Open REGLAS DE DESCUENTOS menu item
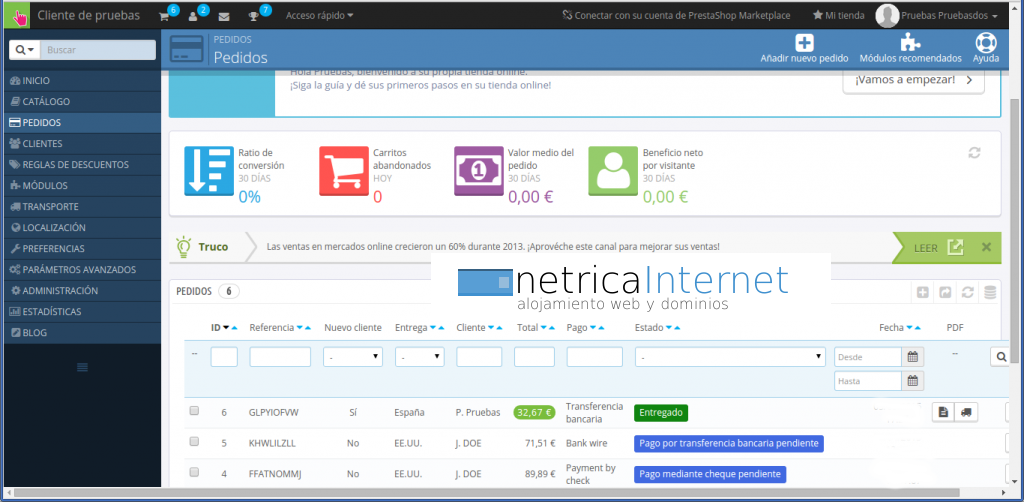The image size is (1024, 502). [x=82, y=165]
